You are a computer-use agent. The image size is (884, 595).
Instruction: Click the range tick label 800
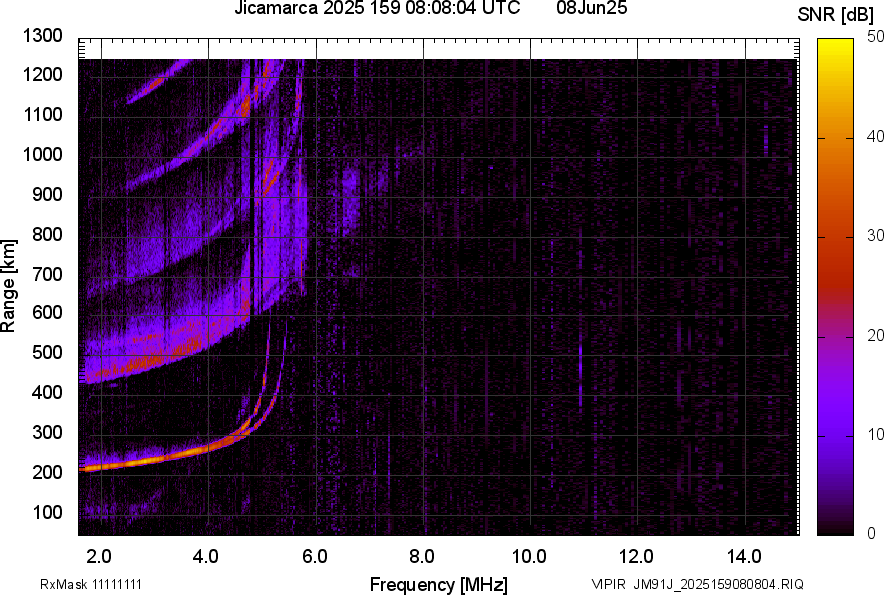click(47, 234)
